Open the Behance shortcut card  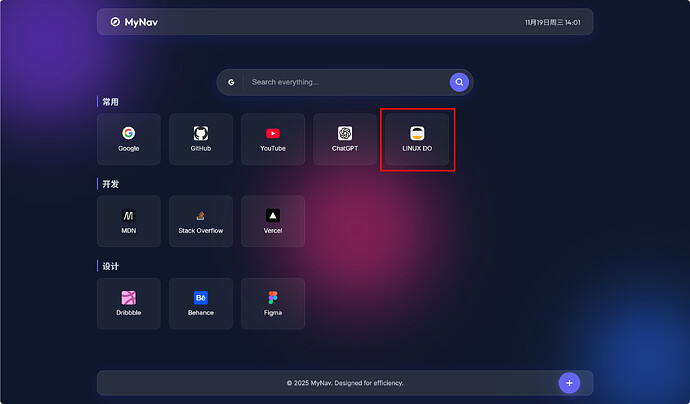tap(201, 303)
